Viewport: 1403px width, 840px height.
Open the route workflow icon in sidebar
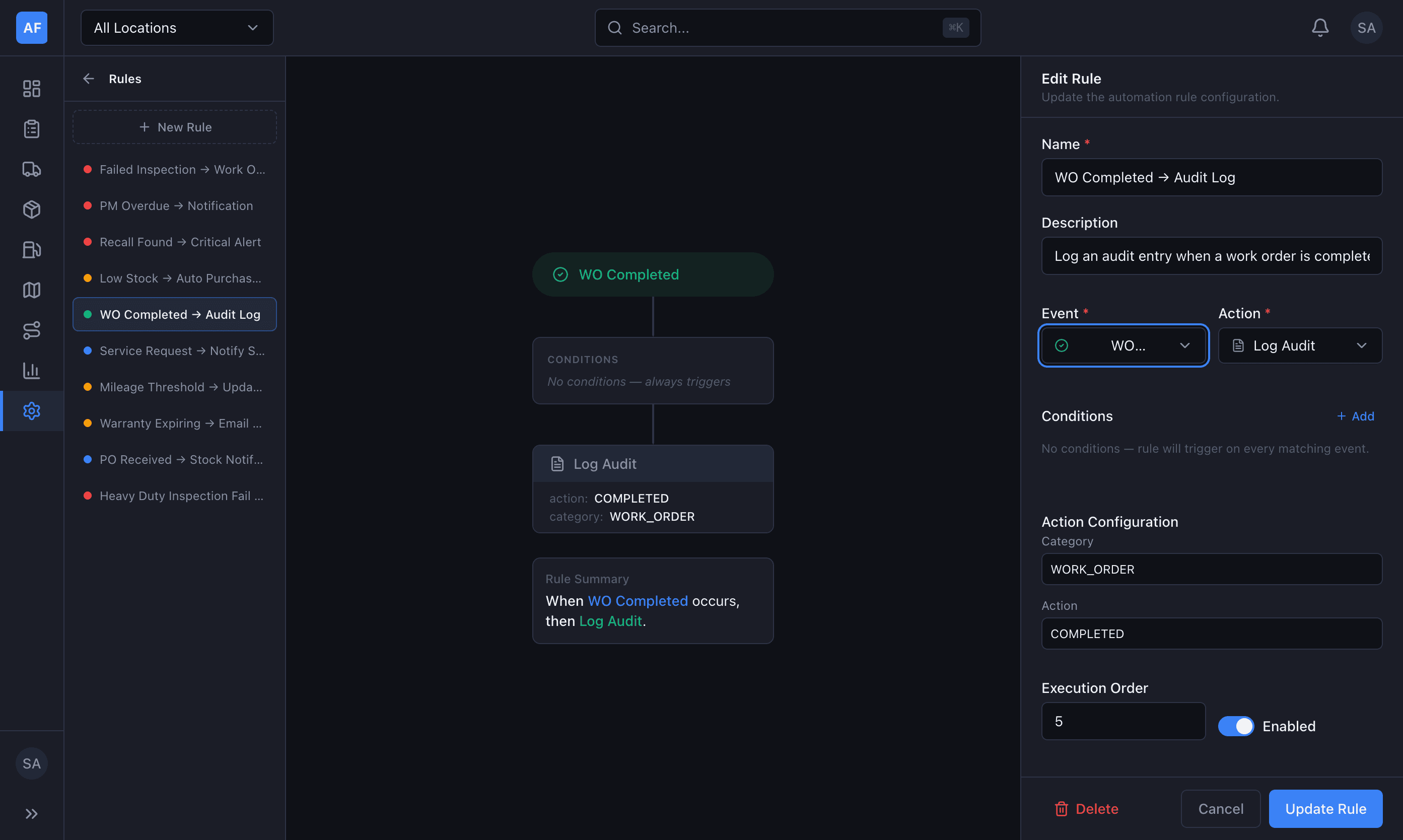click(32, 330)
